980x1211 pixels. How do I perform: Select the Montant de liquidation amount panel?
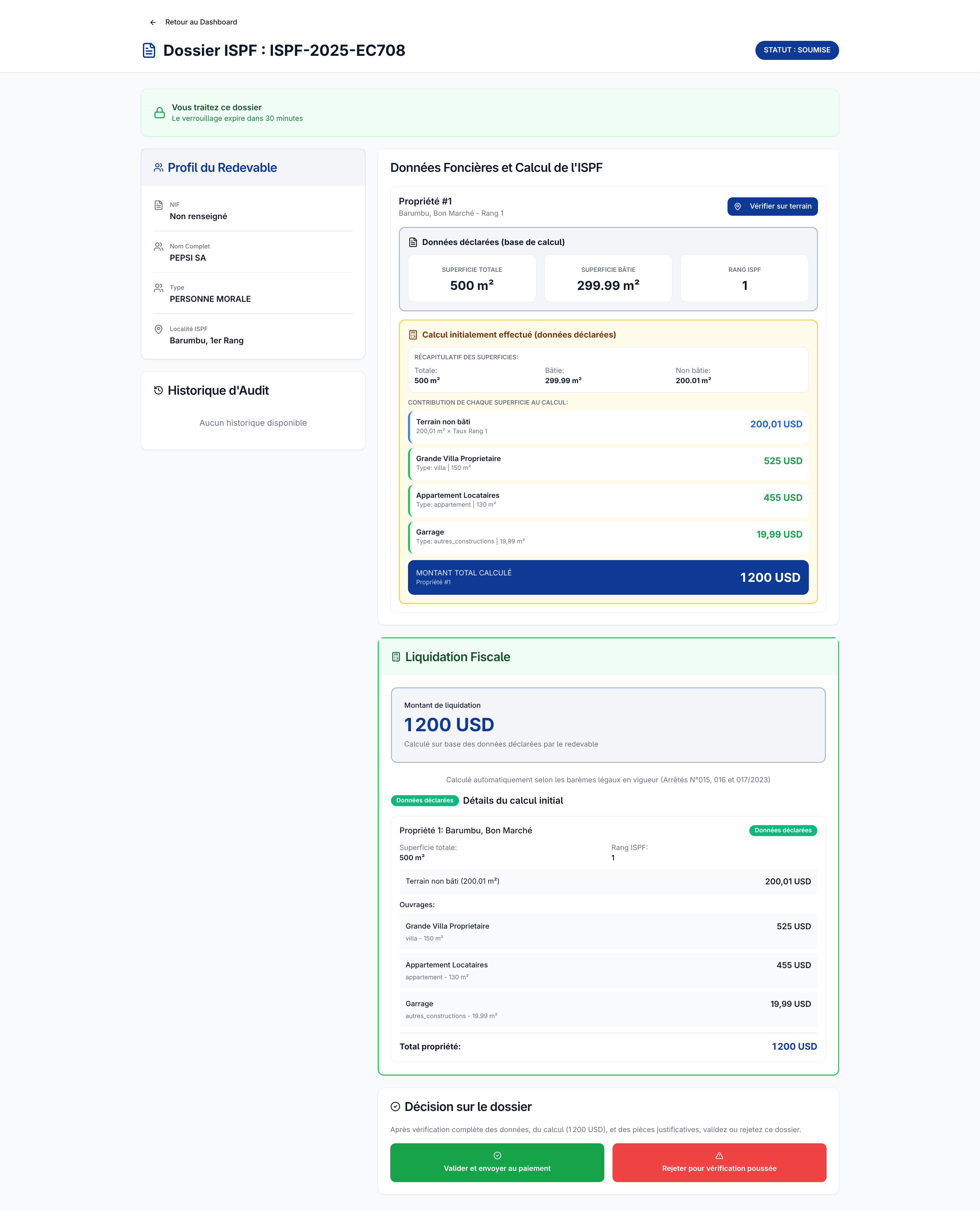click(x=608, y=724)
